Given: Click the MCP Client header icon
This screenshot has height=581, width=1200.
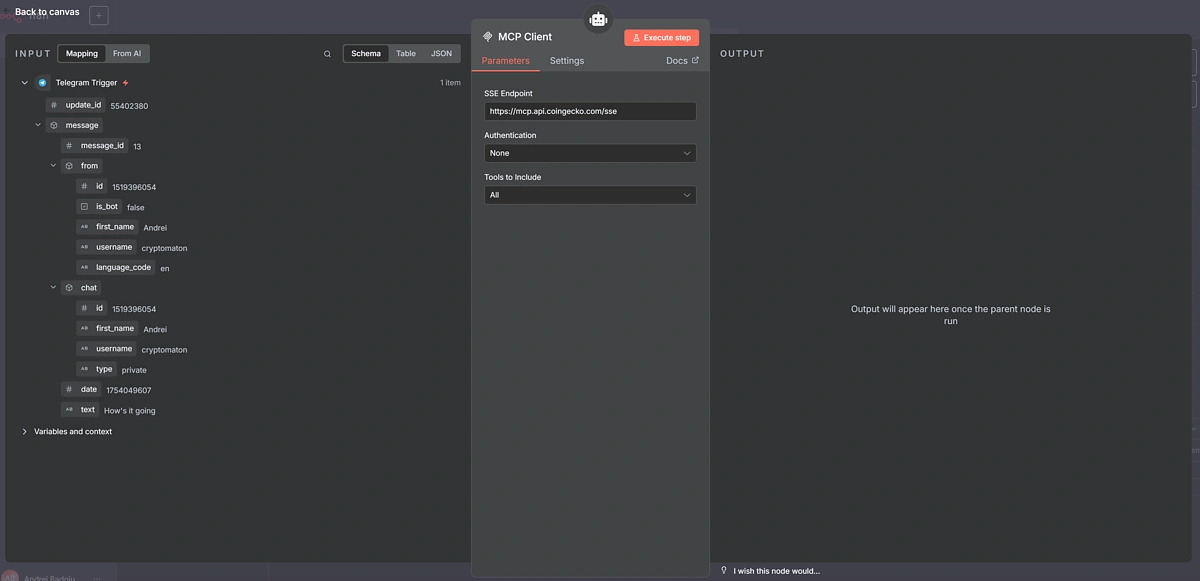Looking at the screenshot, I should [488, 37].
